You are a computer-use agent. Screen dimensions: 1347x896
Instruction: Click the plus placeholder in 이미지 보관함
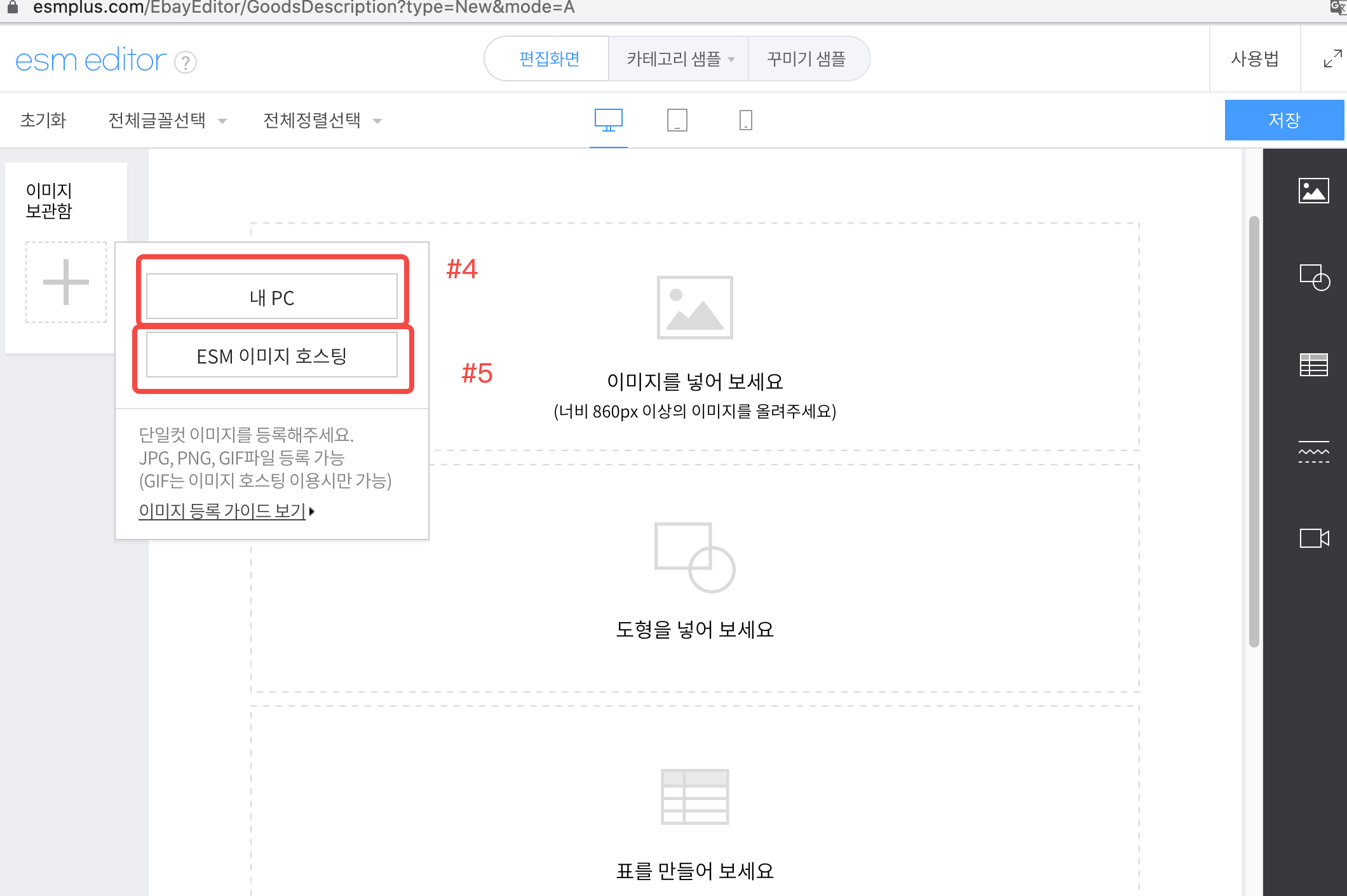(x=66, y=281)
